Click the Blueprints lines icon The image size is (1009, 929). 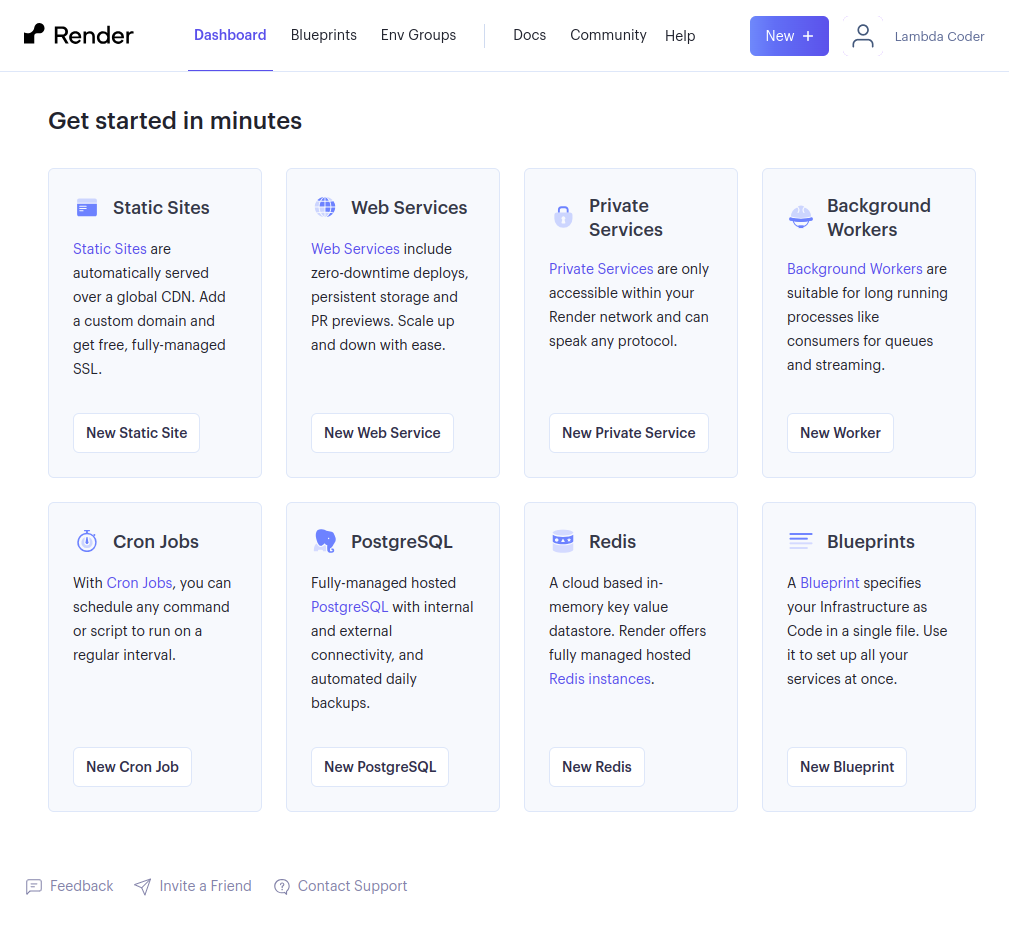click(x=801, y=541)
